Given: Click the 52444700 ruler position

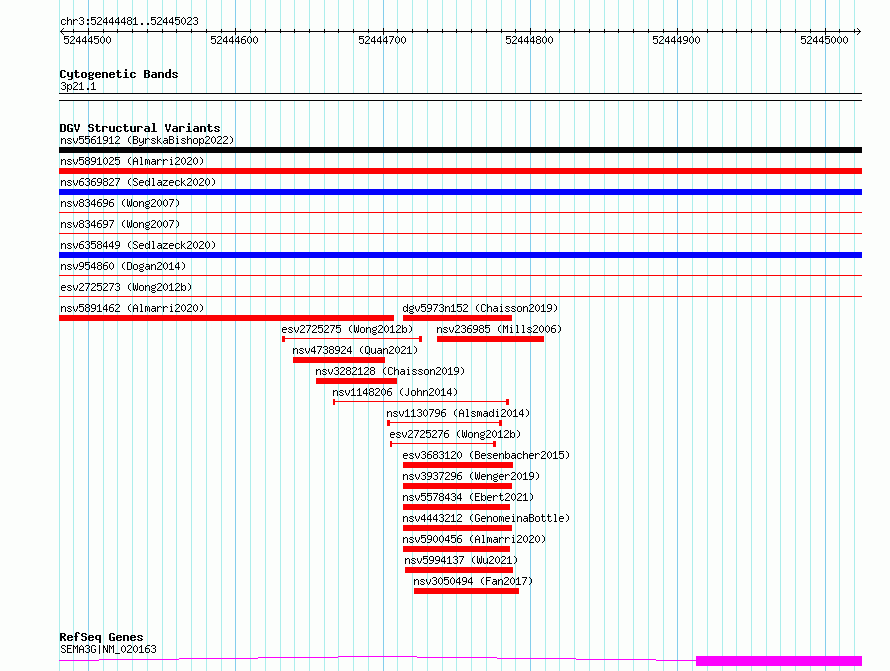Looking at the screenshot, I should coord(383,40).
